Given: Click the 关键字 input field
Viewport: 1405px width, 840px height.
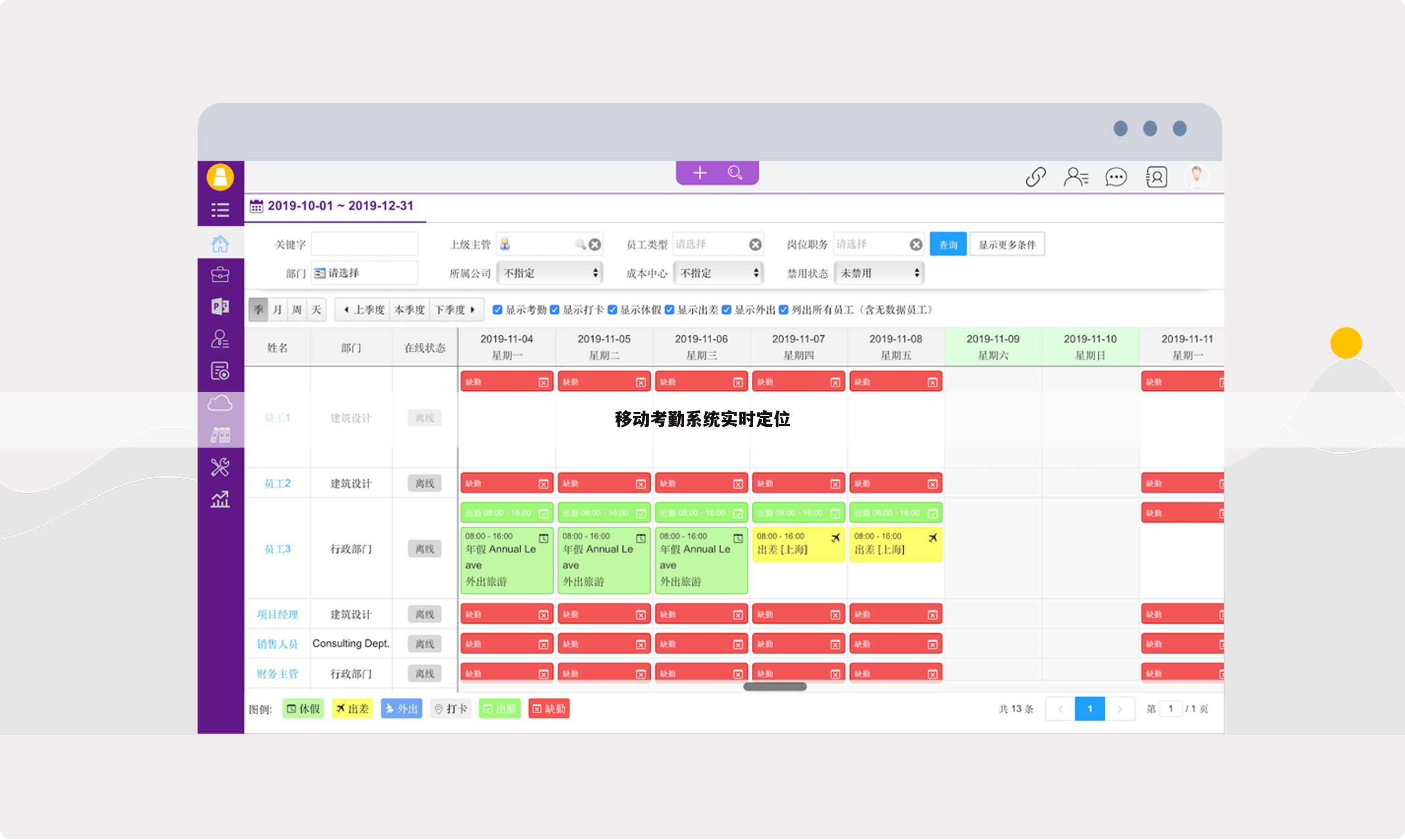Looking at the screenshot, I should click(364, 245).
